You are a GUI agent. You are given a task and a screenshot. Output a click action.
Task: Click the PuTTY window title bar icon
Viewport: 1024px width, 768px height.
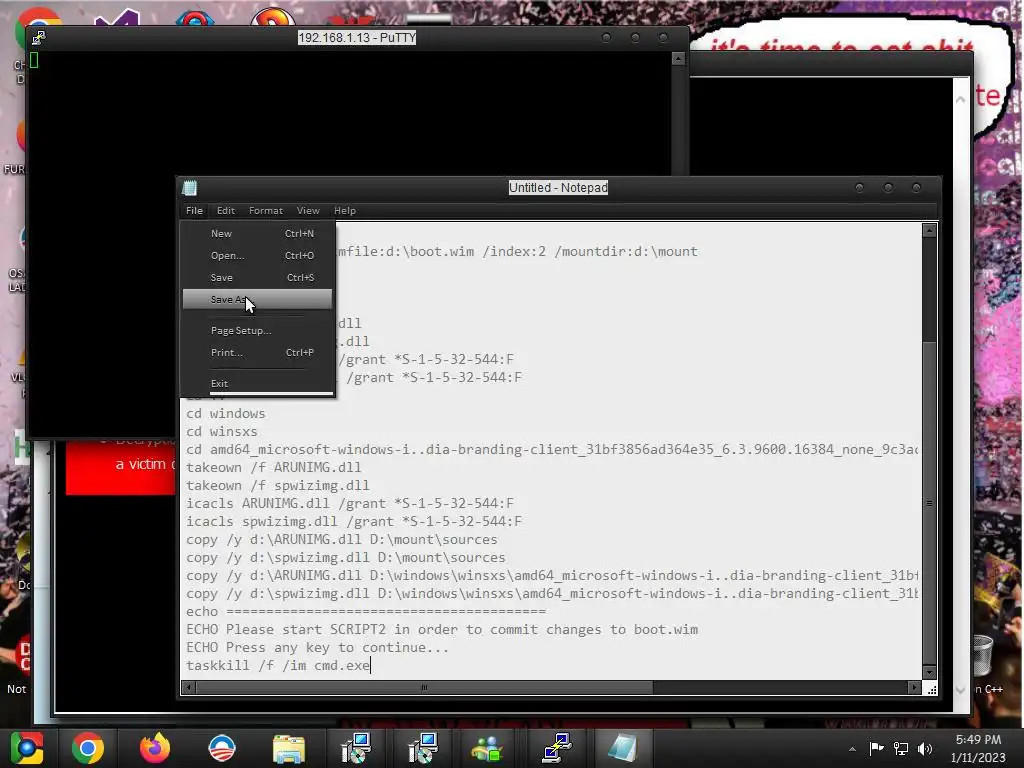(x=39, y=38)
